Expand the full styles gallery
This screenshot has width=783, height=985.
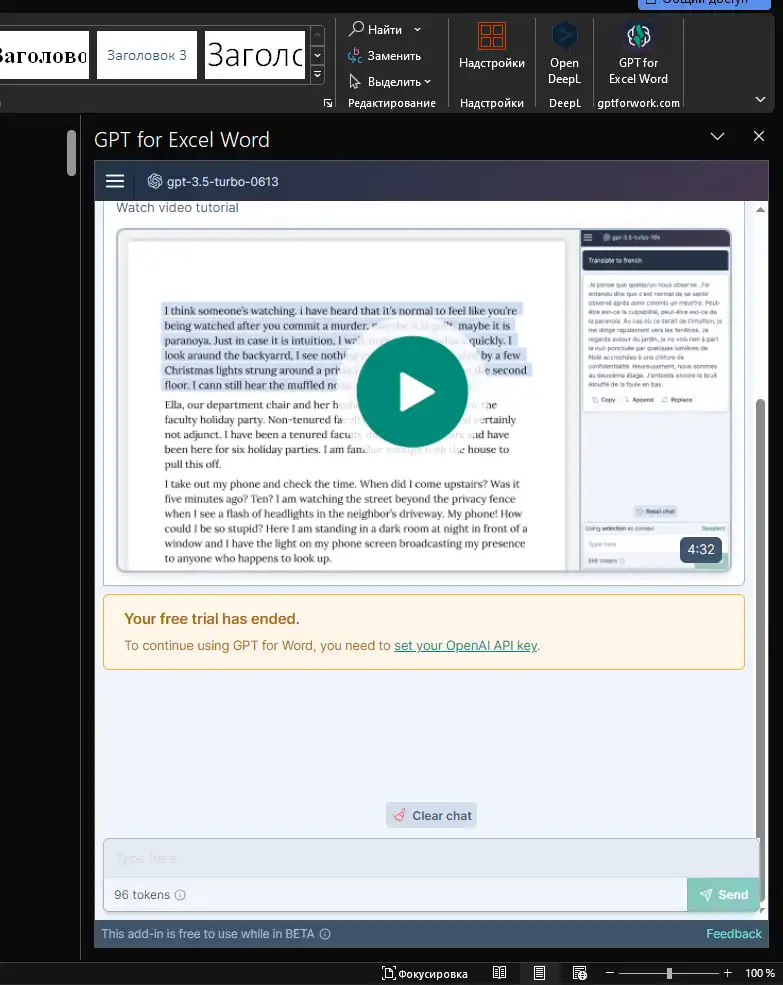(317, 73)
